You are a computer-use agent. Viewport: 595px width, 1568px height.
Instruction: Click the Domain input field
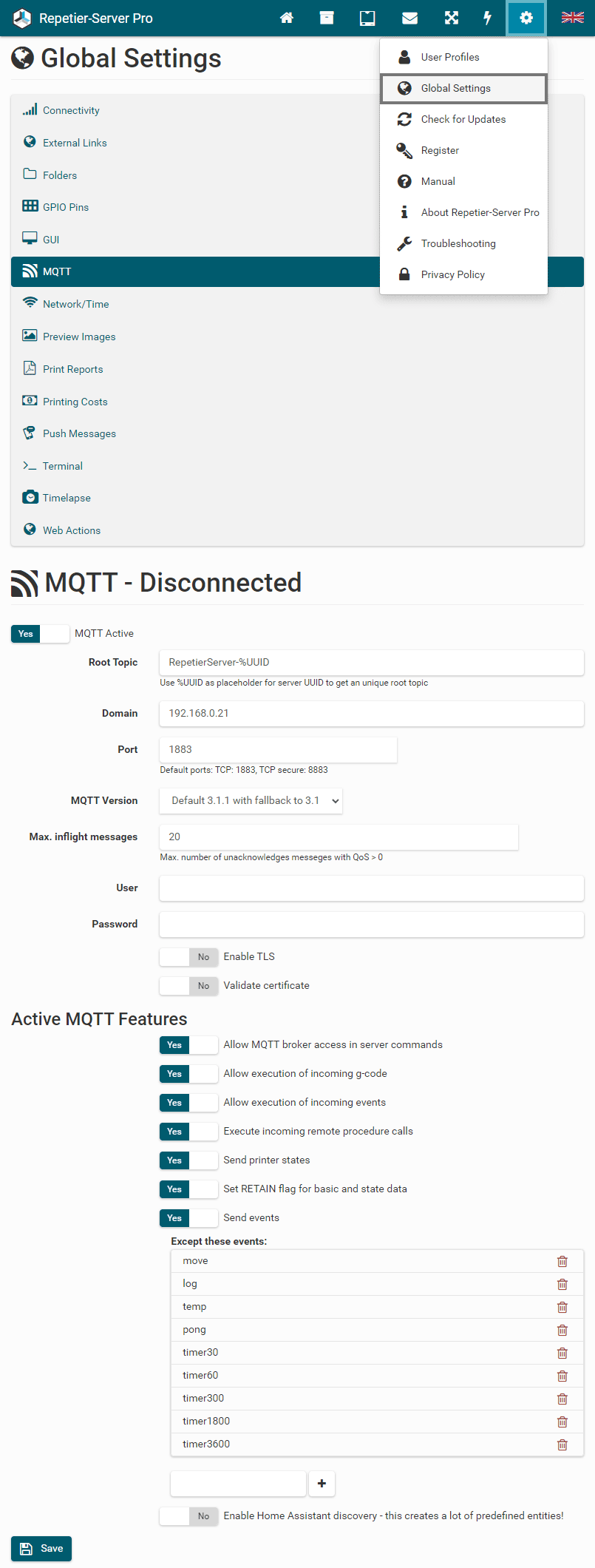pyautogui.click(x=371, y=714)
